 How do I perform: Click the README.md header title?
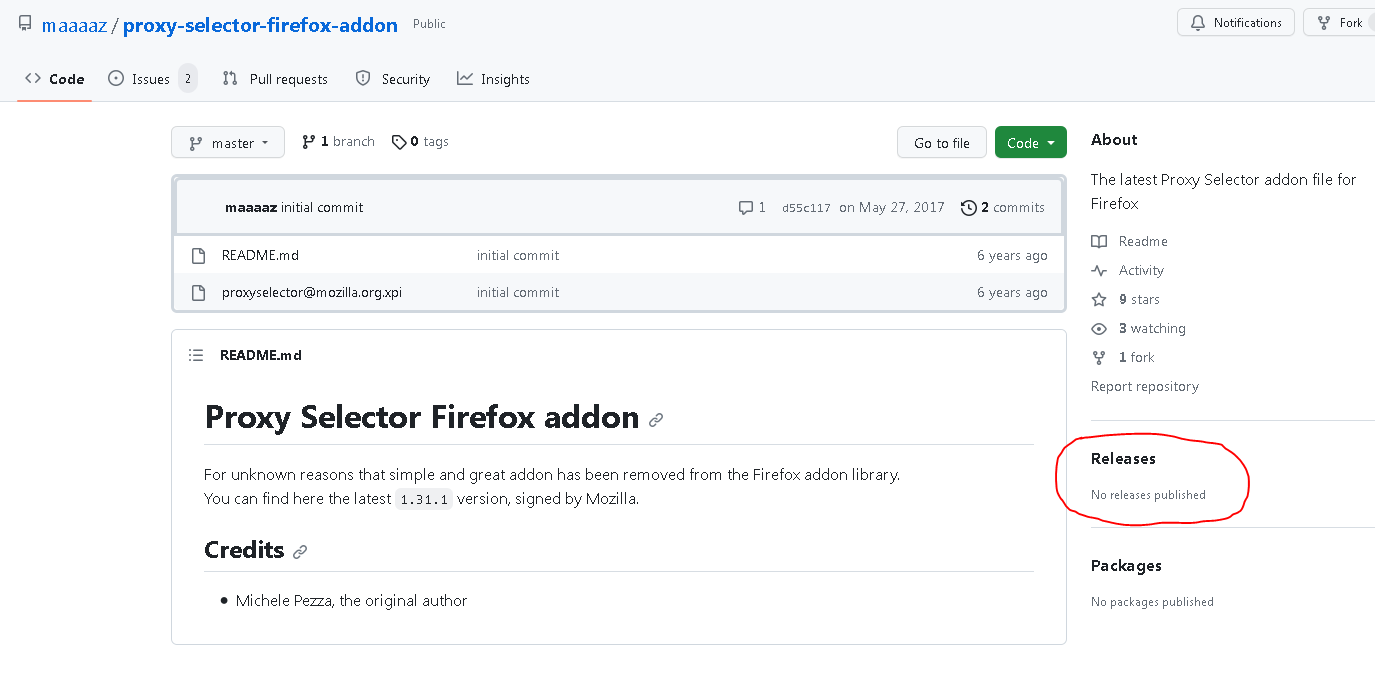pos(261,355)
